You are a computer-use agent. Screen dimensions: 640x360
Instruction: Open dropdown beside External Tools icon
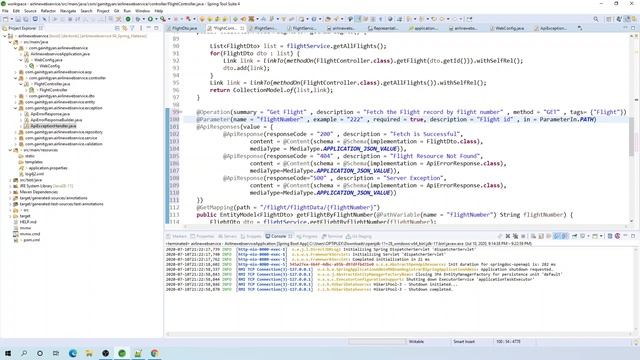click(x=169, y=19)
